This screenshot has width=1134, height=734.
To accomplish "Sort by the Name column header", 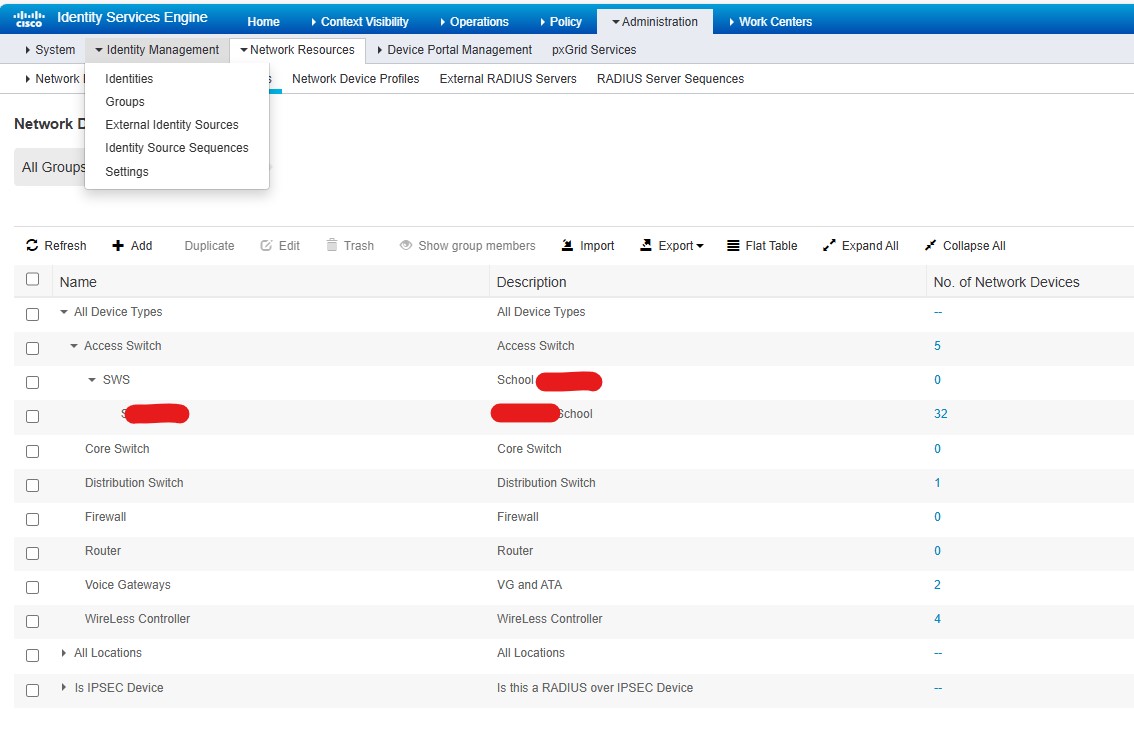I will coord(78,282).
